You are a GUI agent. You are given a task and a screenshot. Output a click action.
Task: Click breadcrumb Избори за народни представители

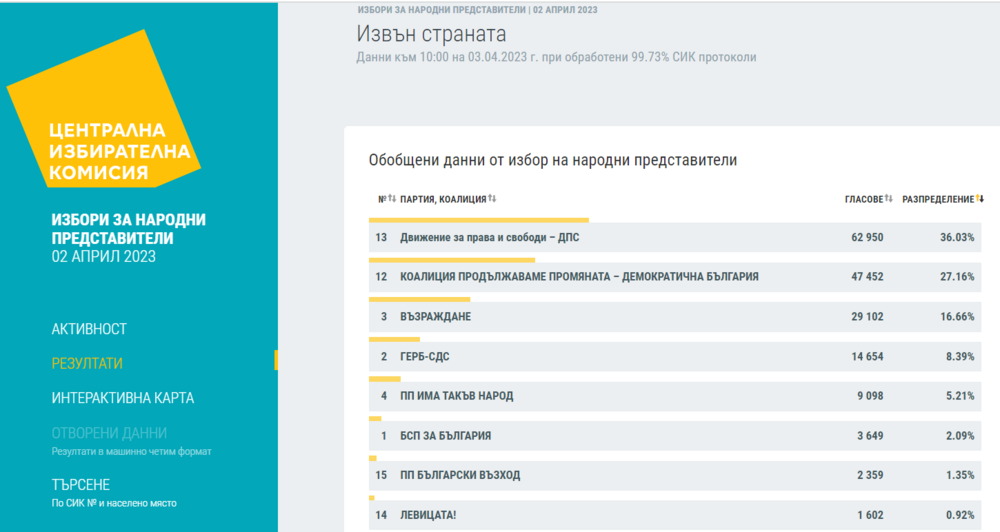pyautogui.click(x=441, y=10)
